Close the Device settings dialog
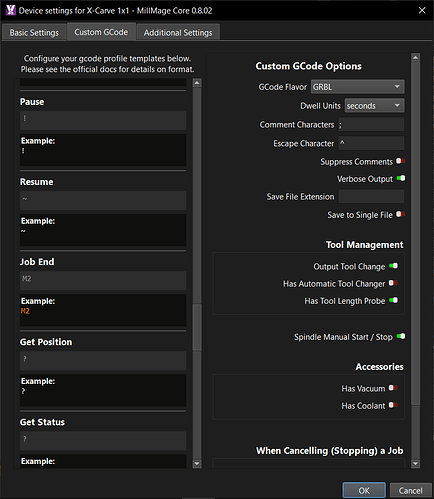The image size is (434, 499). pos(422,10)
